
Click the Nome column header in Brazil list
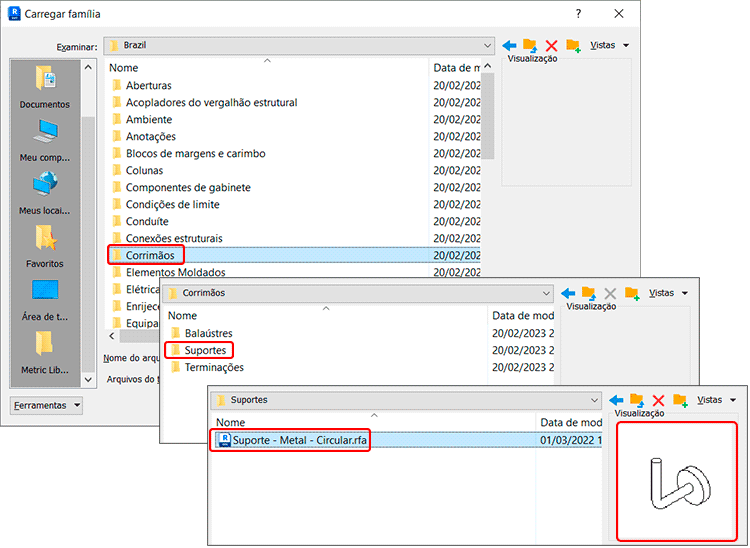coord(124,68)
